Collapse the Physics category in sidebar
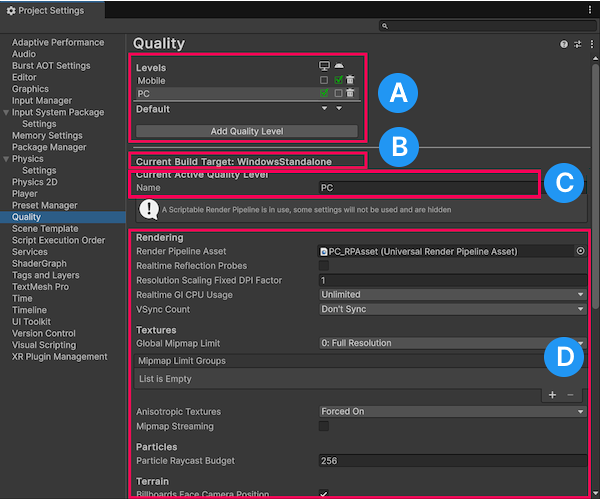This screenshot has height=499, width=600. [7, 159]
